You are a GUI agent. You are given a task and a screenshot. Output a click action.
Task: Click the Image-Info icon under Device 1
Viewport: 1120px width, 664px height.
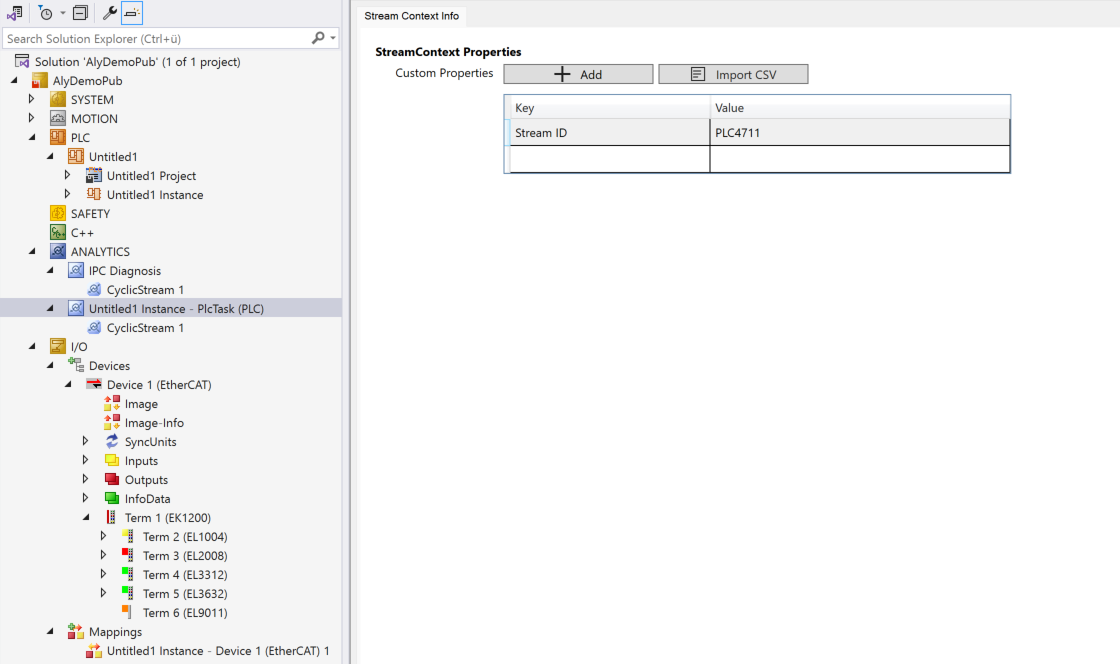click(112, 422)
